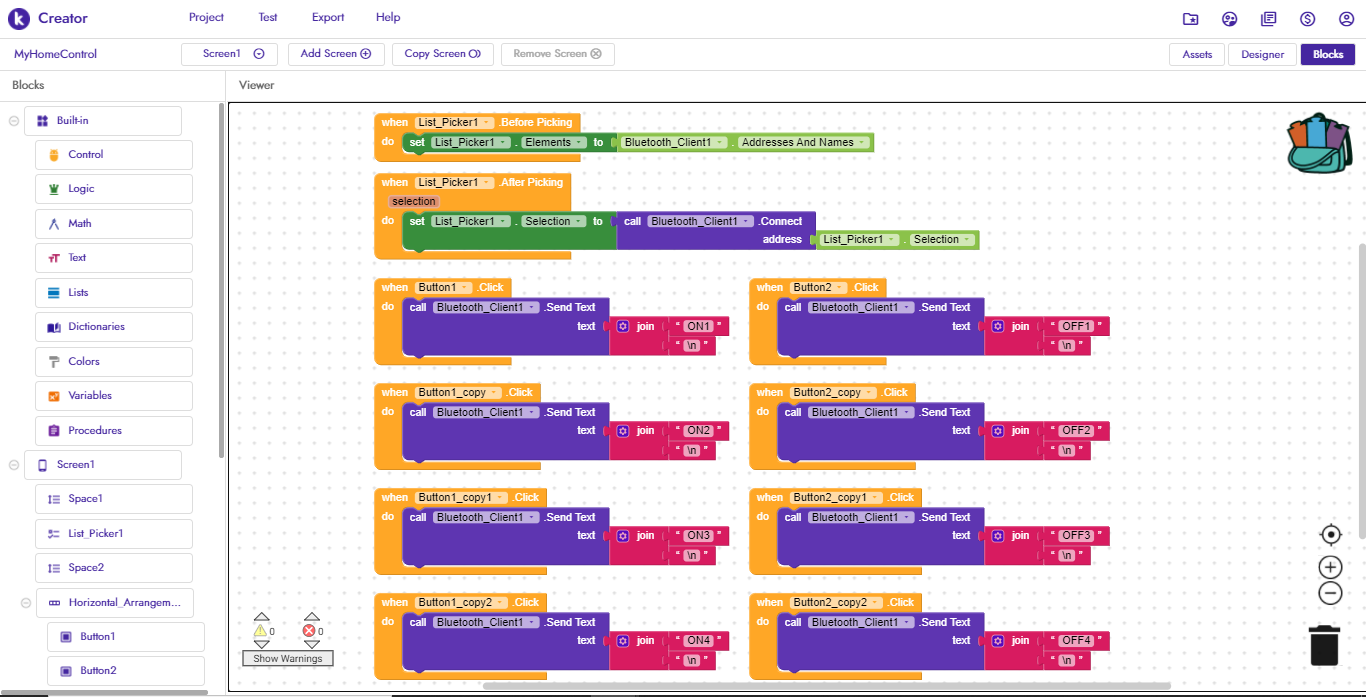The height and width of the screenshot is (697, 1366).
Task: Click the ON1 join block gear icon
Action: [x=623, y=326]
